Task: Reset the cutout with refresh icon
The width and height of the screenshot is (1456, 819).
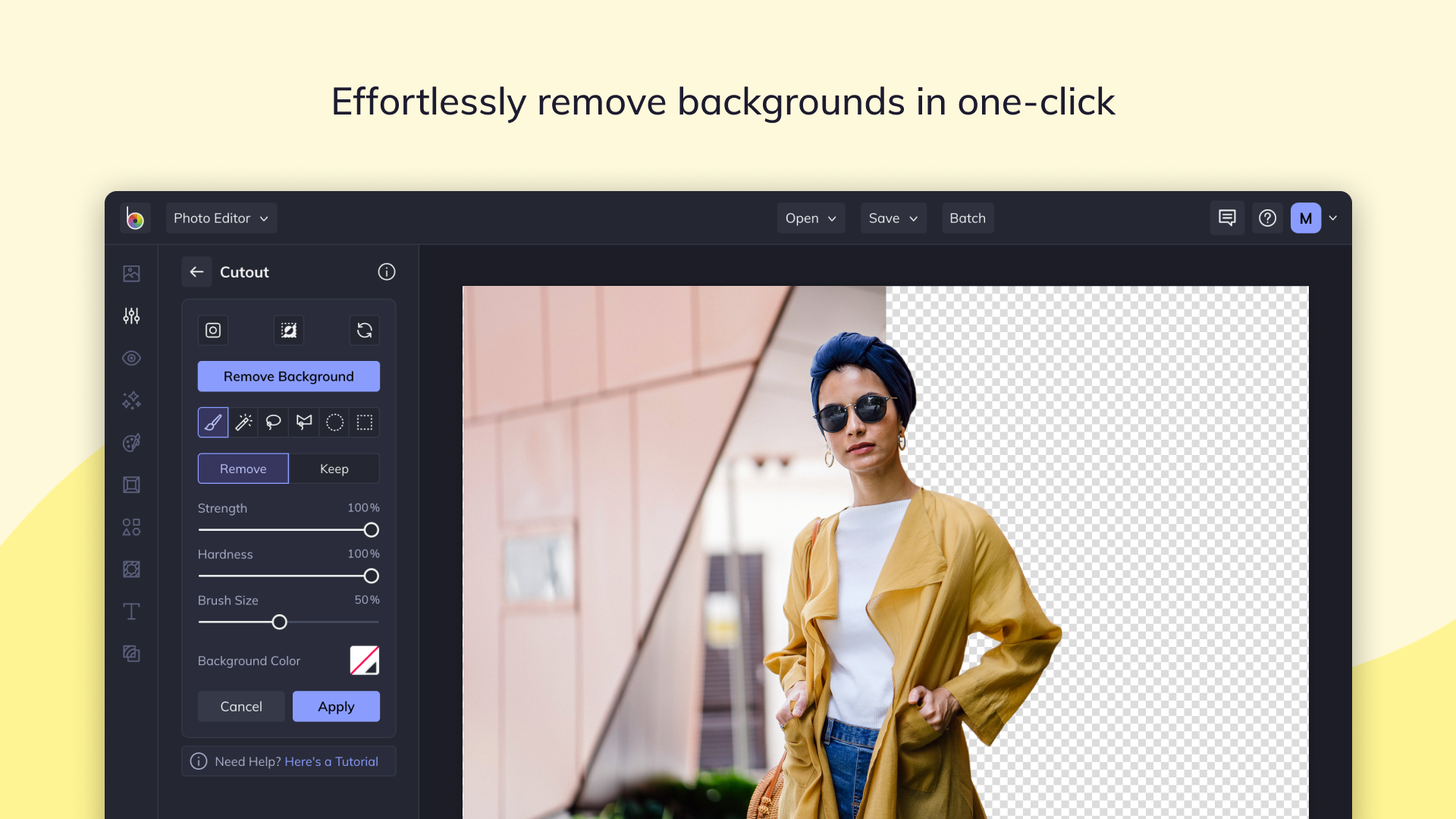Action: tap(365, 330)
